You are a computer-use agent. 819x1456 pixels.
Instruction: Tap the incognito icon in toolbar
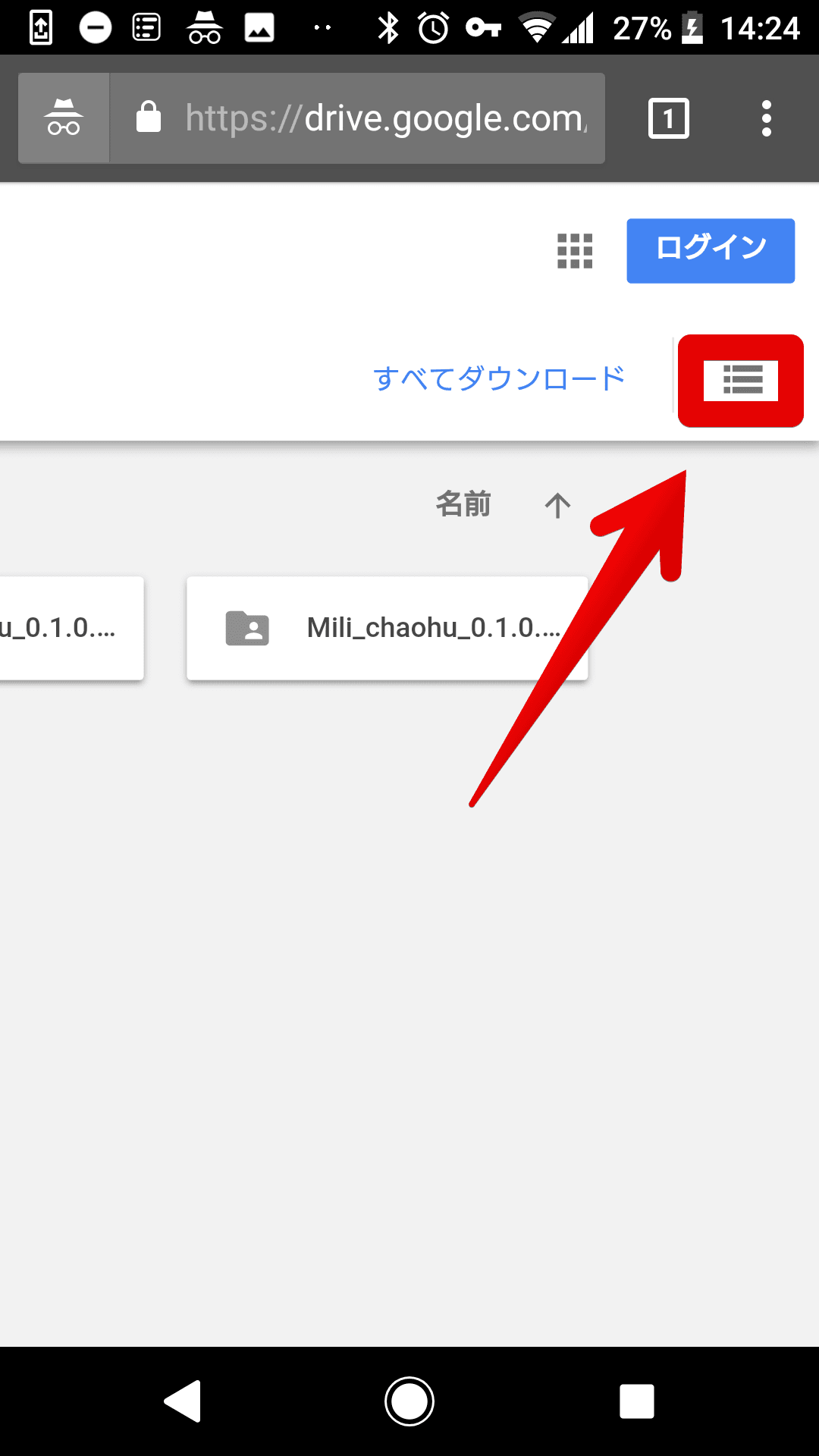click(64, 118)
